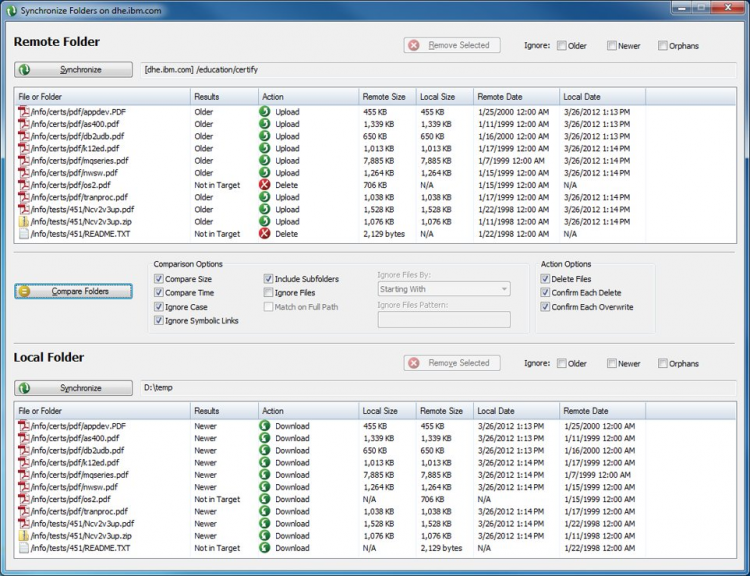Click the Upload icon for mqseries.pdf
Screen dimensions: 750x576
[x=265, y=160]
